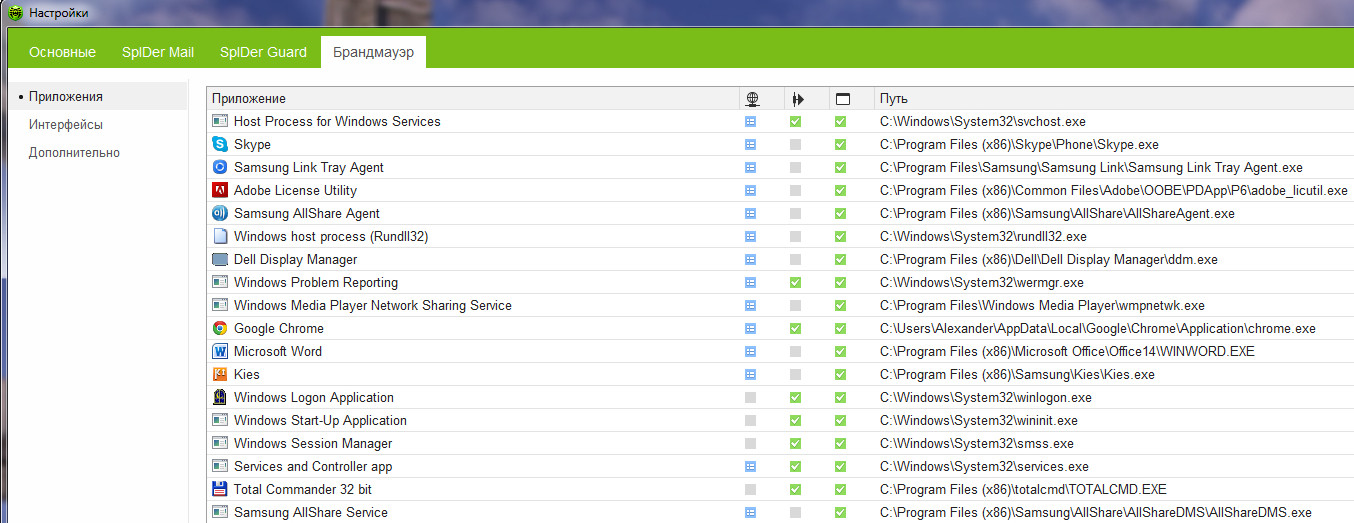This screenshot has height=523, width=1354.
Task: Open the Основные tab
Action: click(x=62, y=52)
